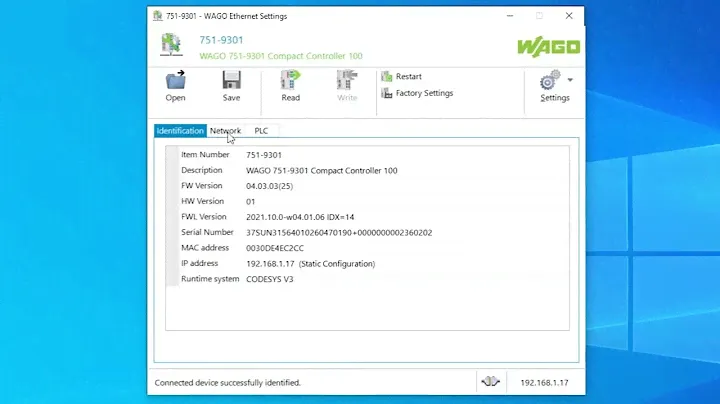Screen dimensions: 720x404
Task: Switch to the Network tab
Action: pyautogui.click(x=225, y=131)
